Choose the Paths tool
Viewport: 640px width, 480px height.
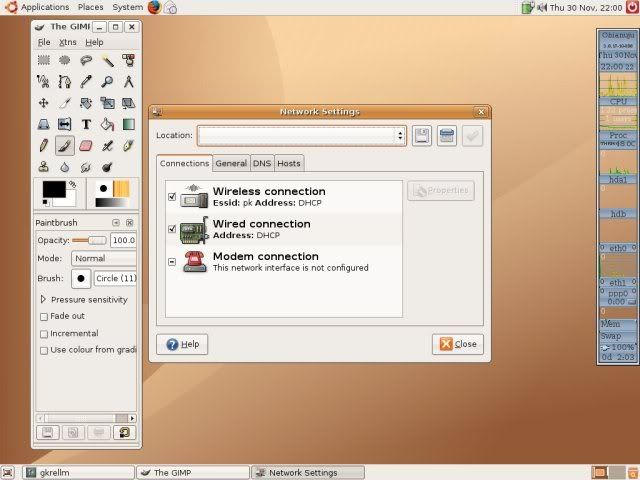tap(65, 82)
